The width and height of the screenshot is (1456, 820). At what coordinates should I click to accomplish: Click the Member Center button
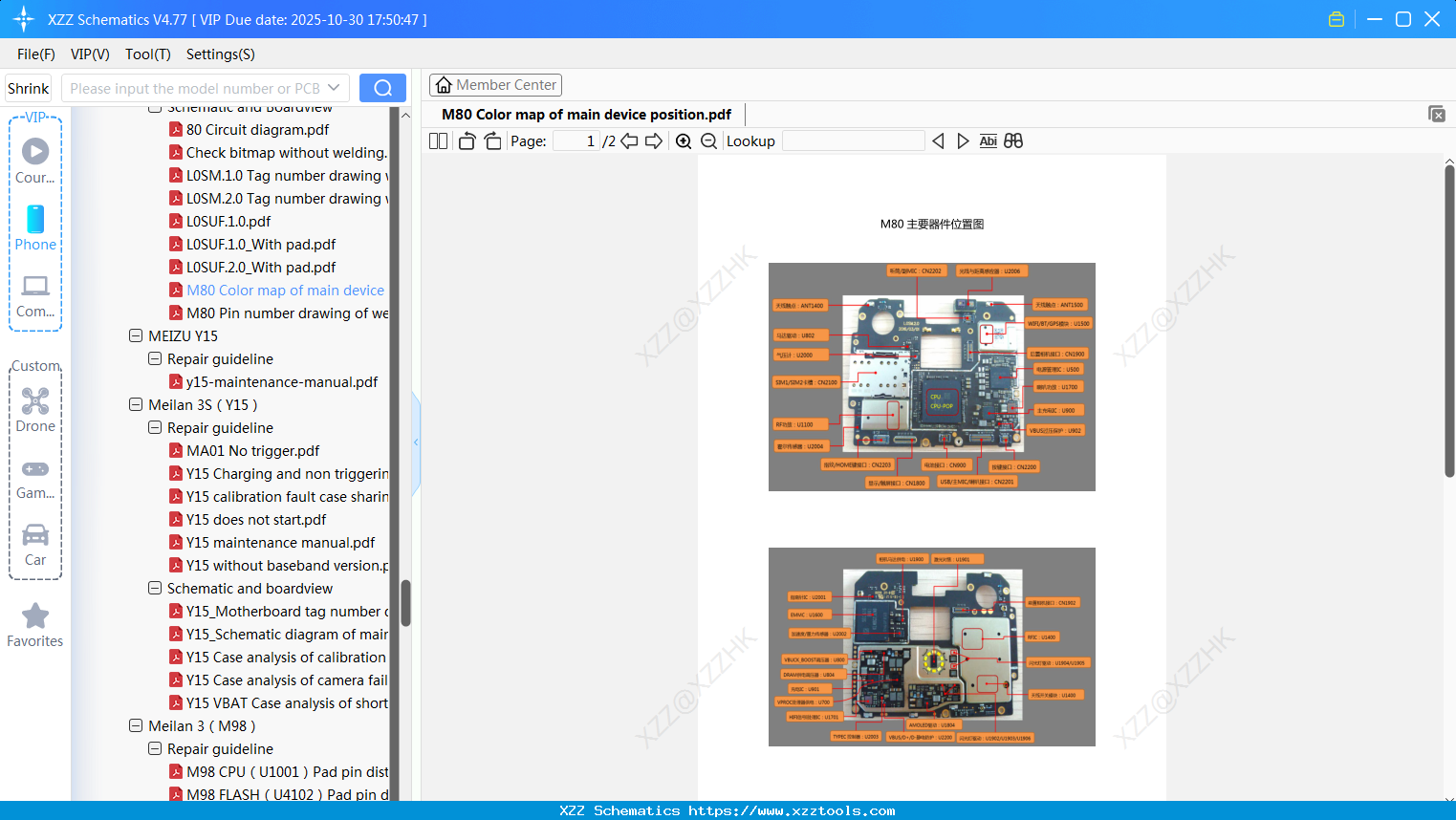tap(495, 85)
